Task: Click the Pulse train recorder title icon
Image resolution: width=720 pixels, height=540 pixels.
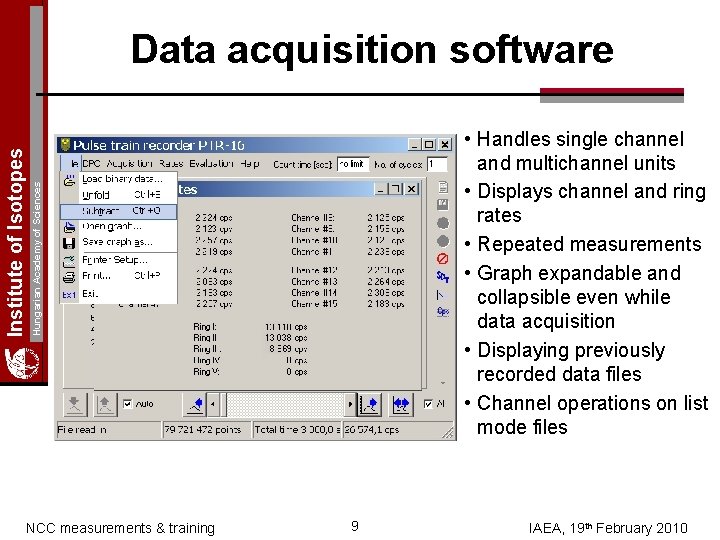Action: pyautogui.click(x=66, y=145)
